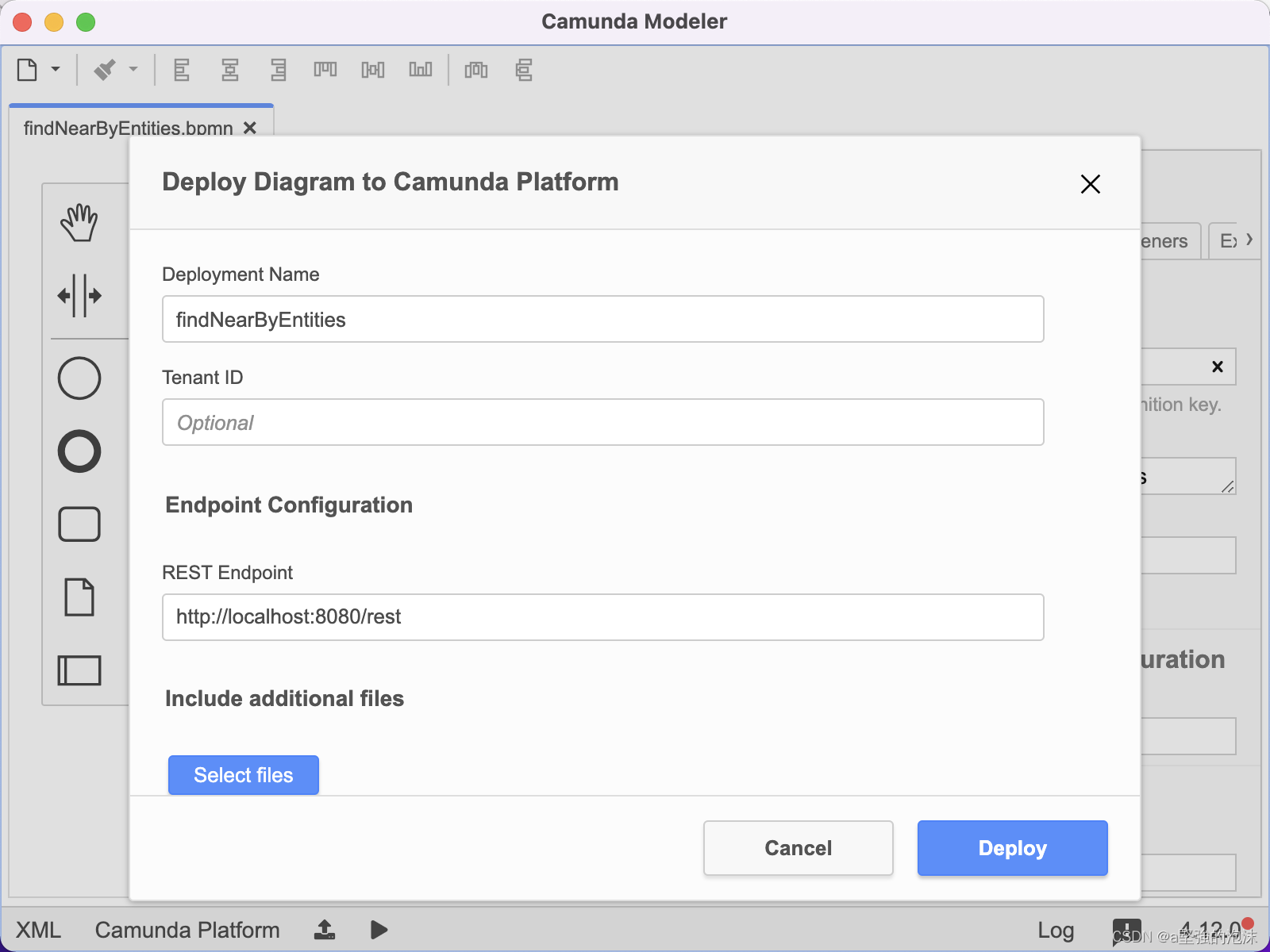Align elements right

[278, 70]
